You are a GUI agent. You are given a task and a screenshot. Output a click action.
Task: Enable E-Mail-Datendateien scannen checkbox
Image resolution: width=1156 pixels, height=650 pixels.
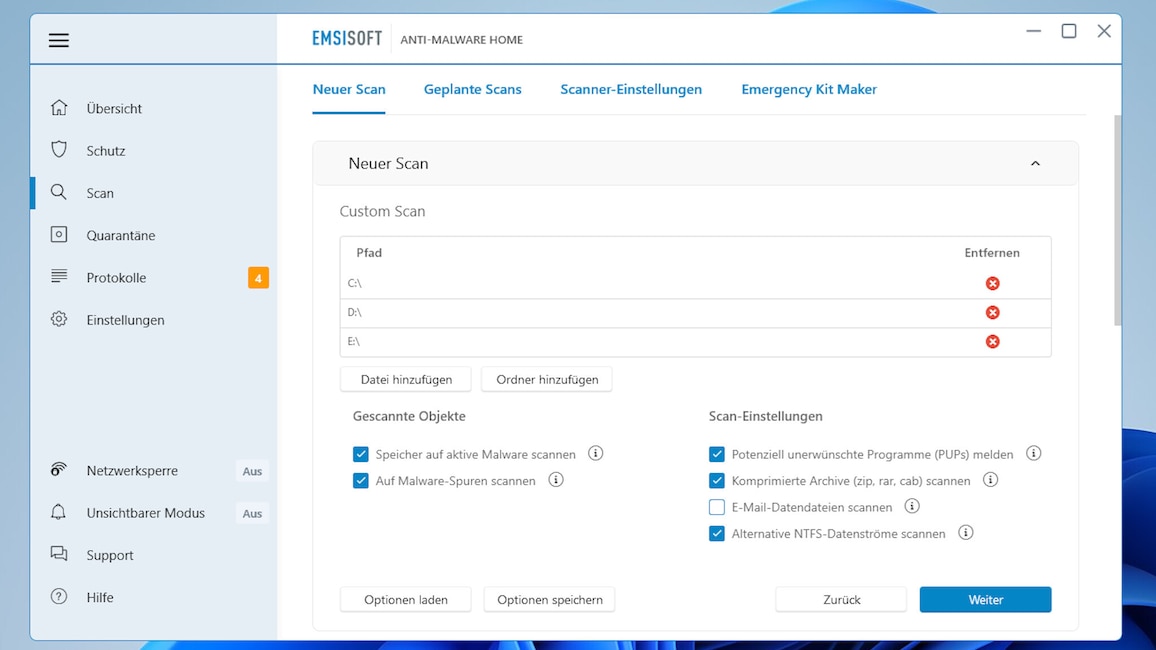[717, 507]
